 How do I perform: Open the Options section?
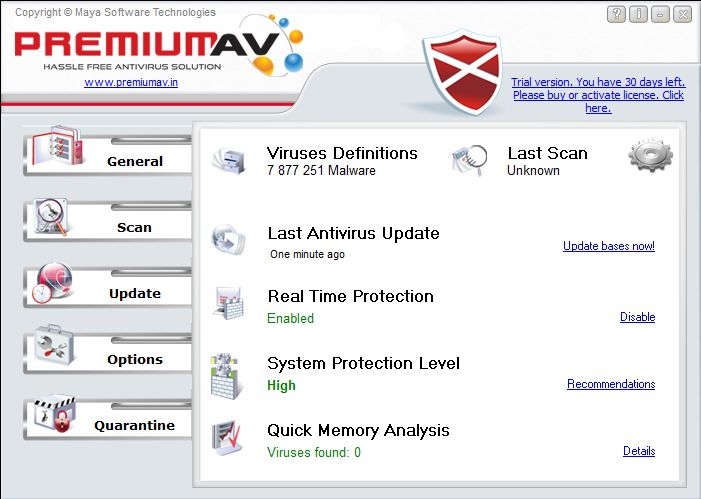click(x=107, y=353)
